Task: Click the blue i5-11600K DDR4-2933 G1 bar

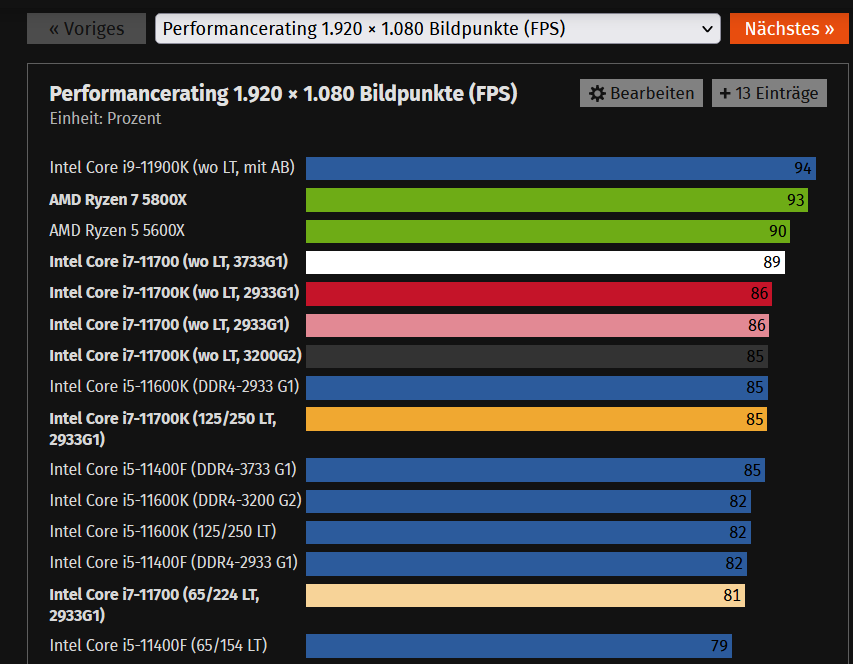Action: click(x=537, y=388)
